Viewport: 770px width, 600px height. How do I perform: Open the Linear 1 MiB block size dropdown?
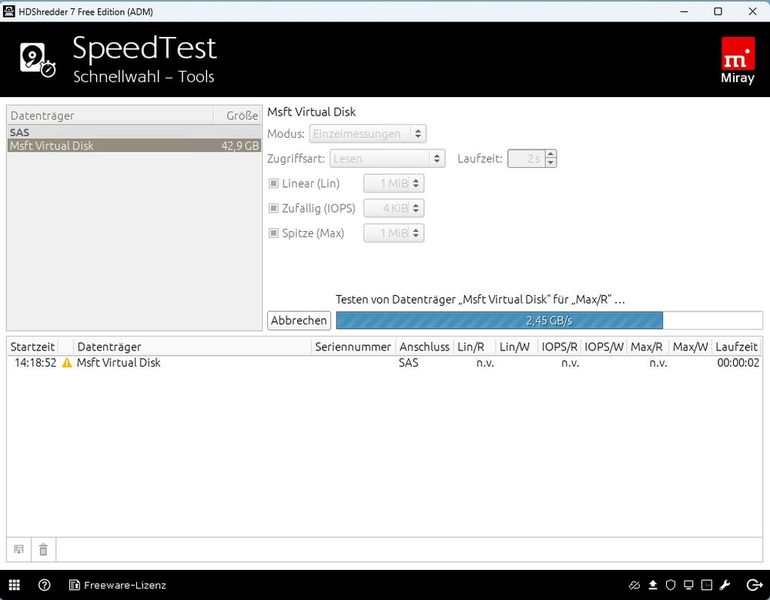pyautogui.click(x=394, y=183)
